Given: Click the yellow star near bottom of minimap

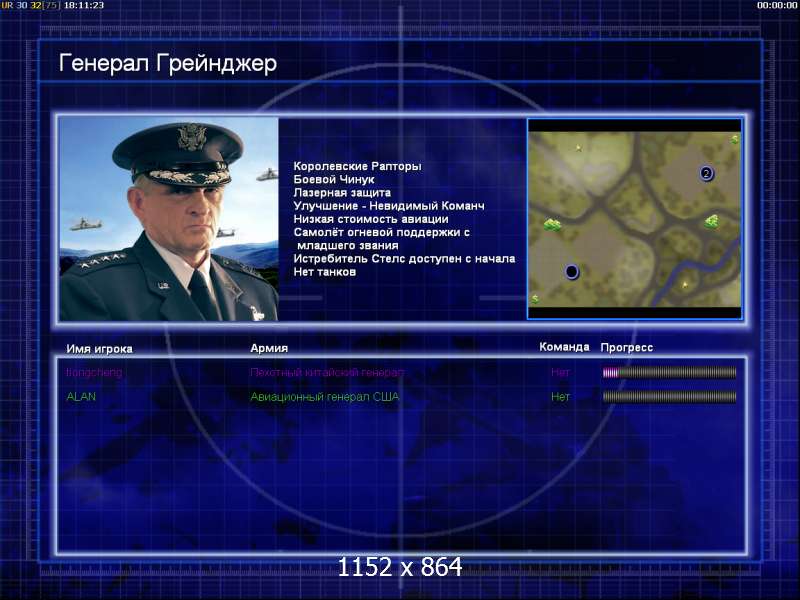Looking at the screenshot, I should tap(685, 284).
